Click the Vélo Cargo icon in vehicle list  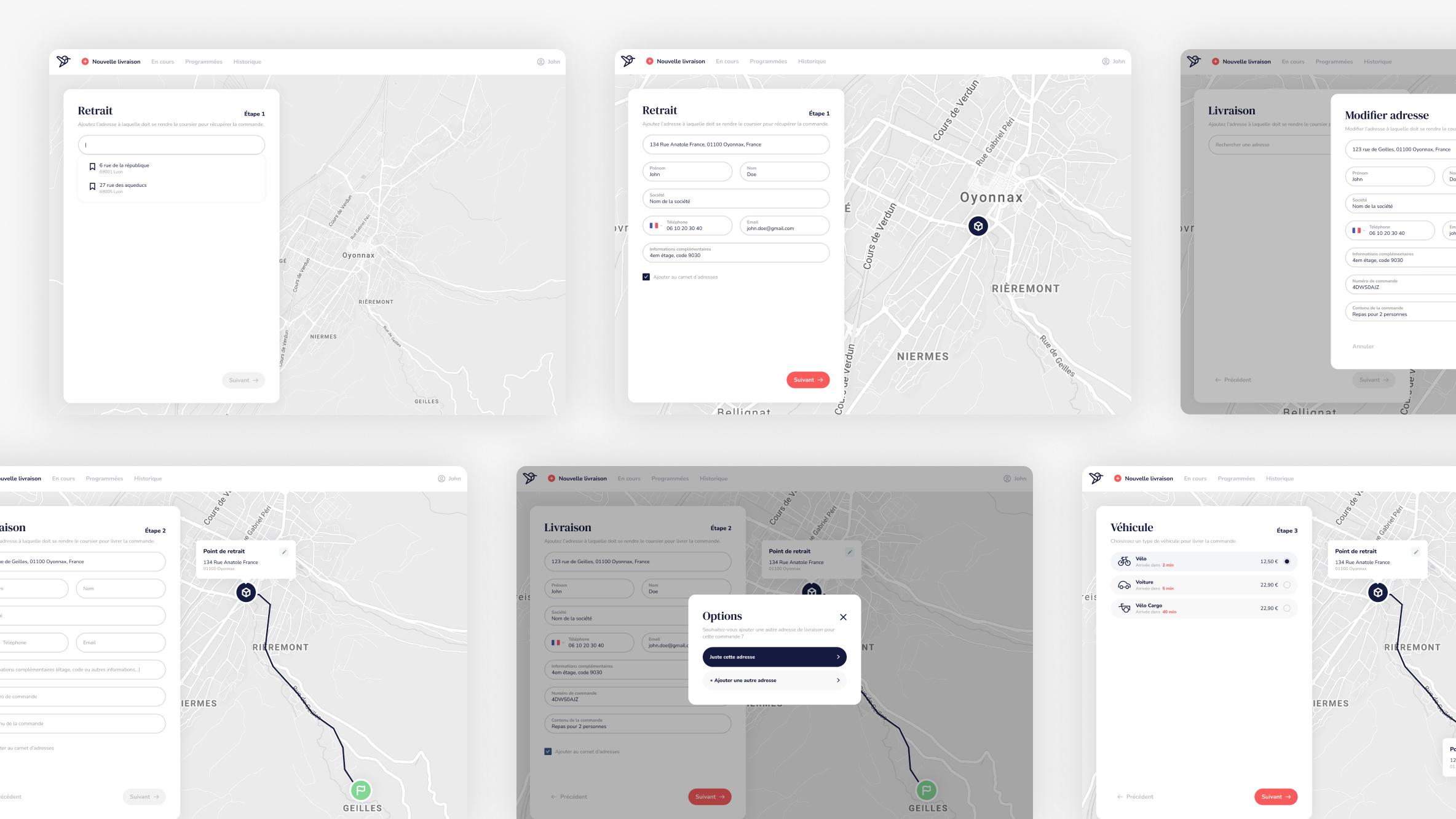(1124, 608)
